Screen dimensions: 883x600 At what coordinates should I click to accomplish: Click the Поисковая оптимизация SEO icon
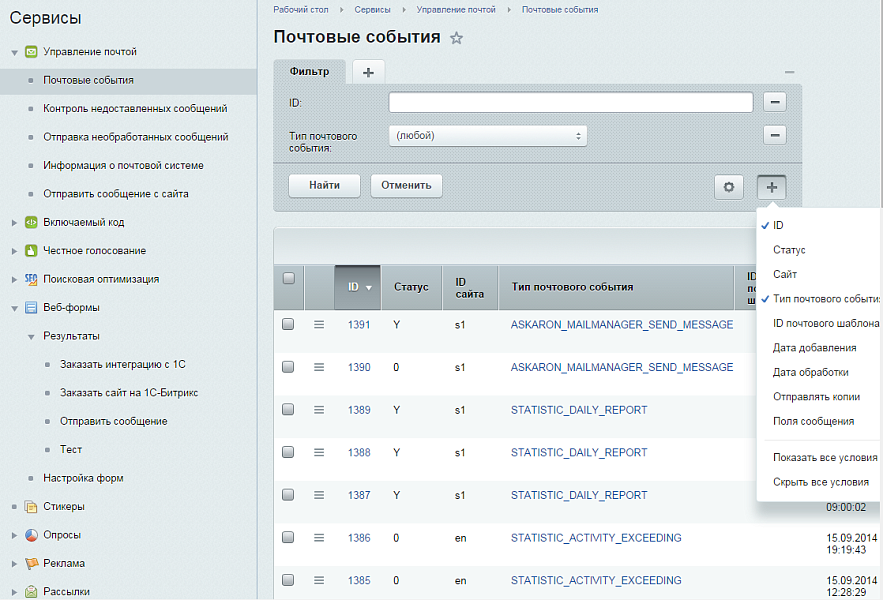[31, 279]
